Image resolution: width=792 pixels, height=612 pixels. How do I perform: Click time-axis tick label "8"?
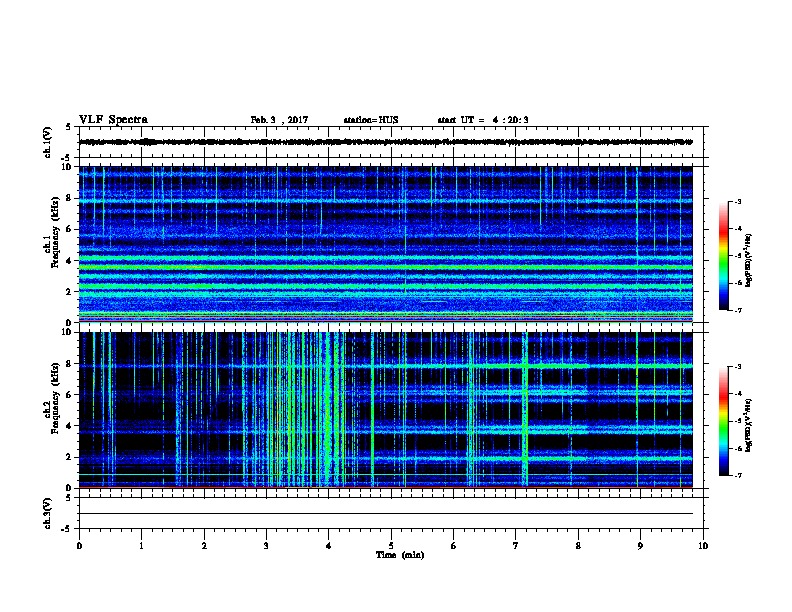(578, 546)
